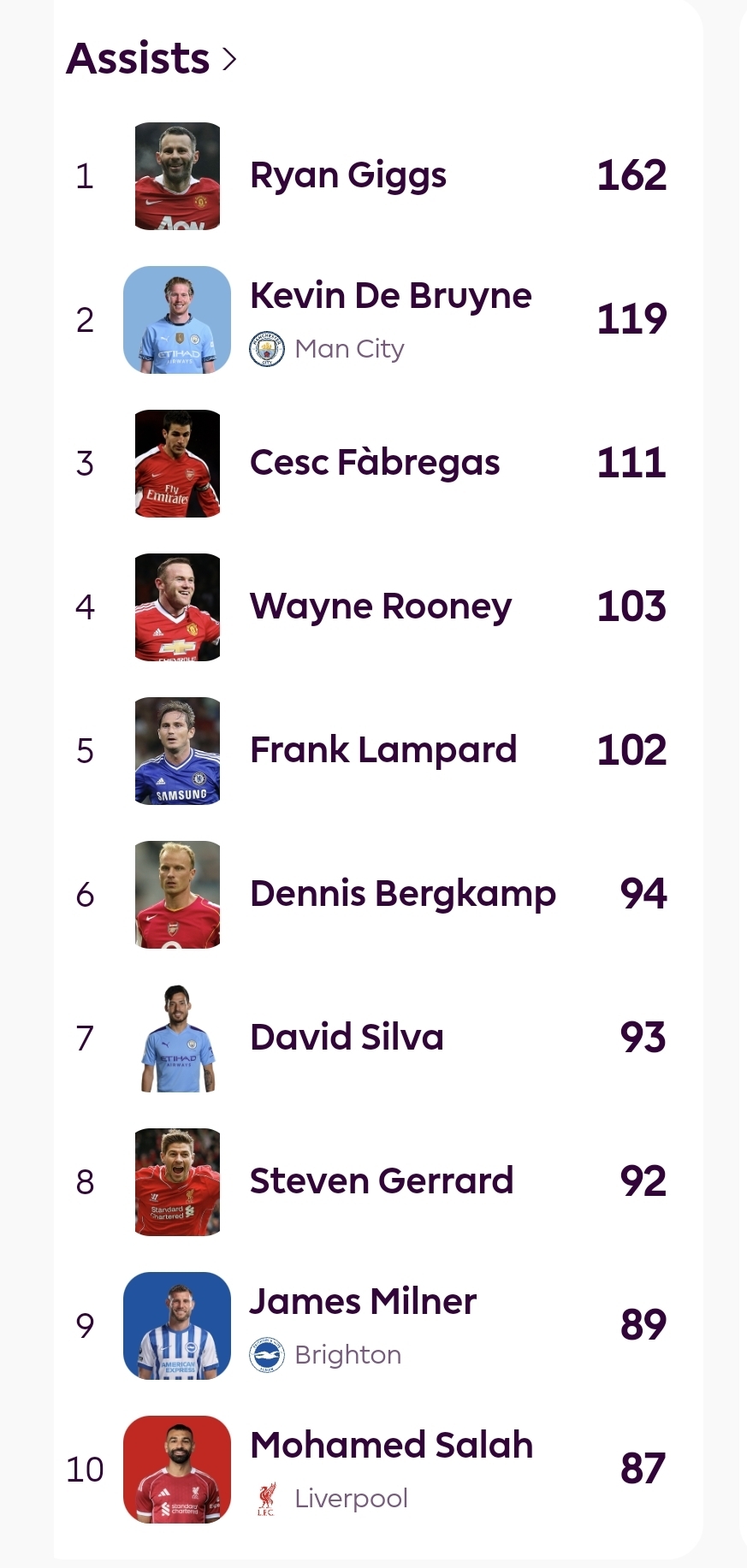Expand the Assists chevron arrow
Image resolution: width=747 pixels, height=1568 pixels.
228,59
